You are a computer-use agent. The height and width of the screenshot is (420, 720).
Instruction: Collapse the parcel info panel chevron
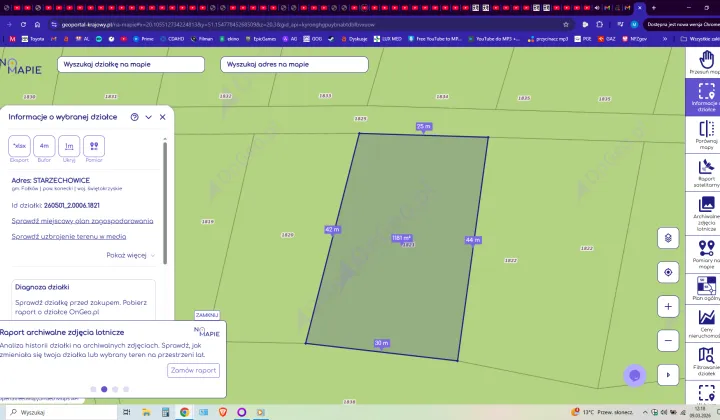(148, 117)
